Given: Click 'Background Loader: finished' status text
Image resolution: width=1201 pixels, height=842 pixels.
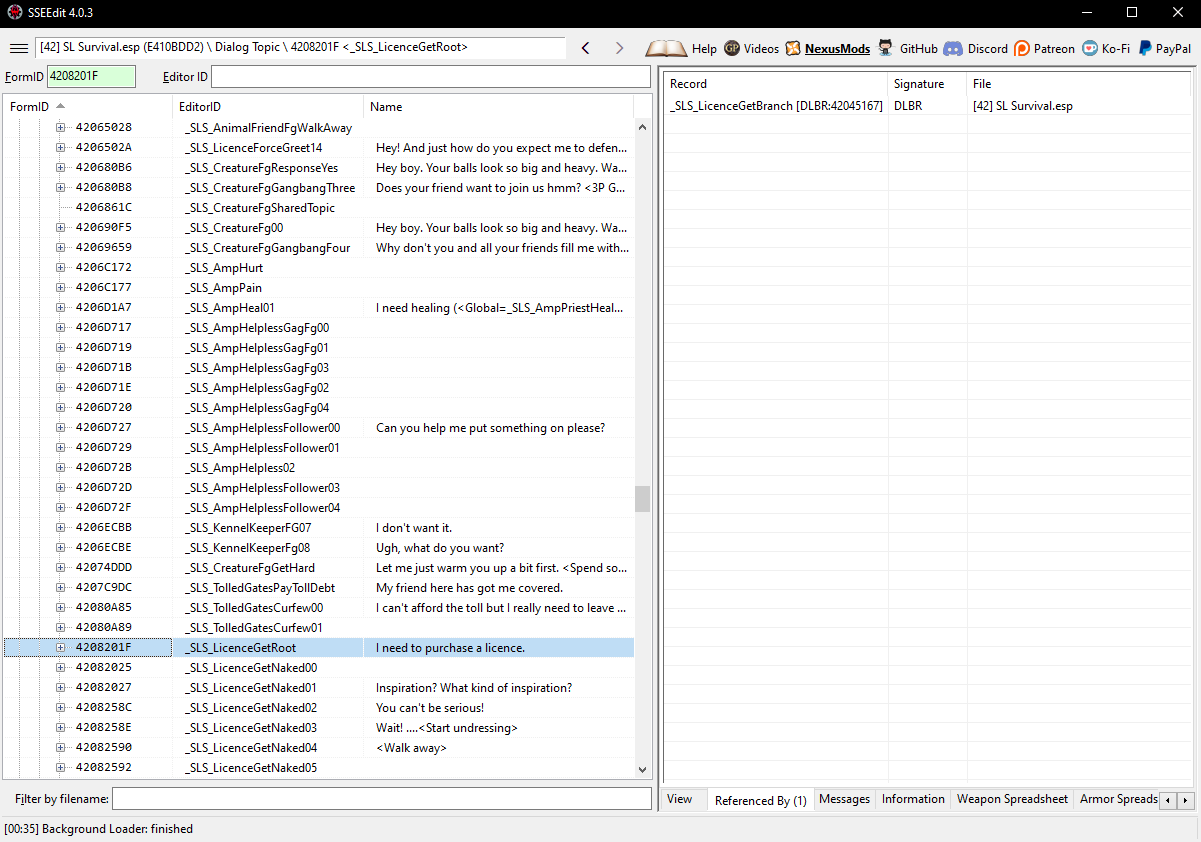Looking at the screenshot, I should pos(117,828).
